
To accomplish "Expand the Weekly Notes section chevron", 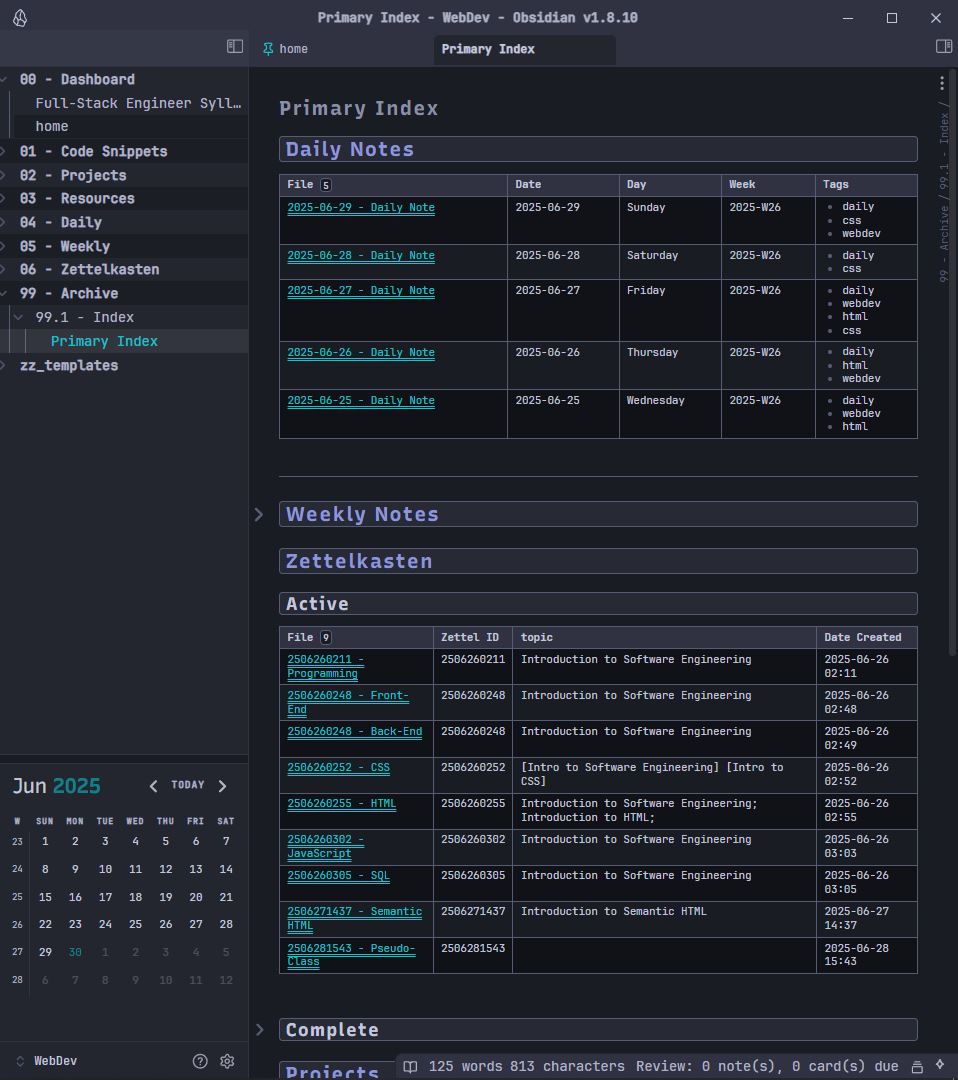I will click(259, 515).
